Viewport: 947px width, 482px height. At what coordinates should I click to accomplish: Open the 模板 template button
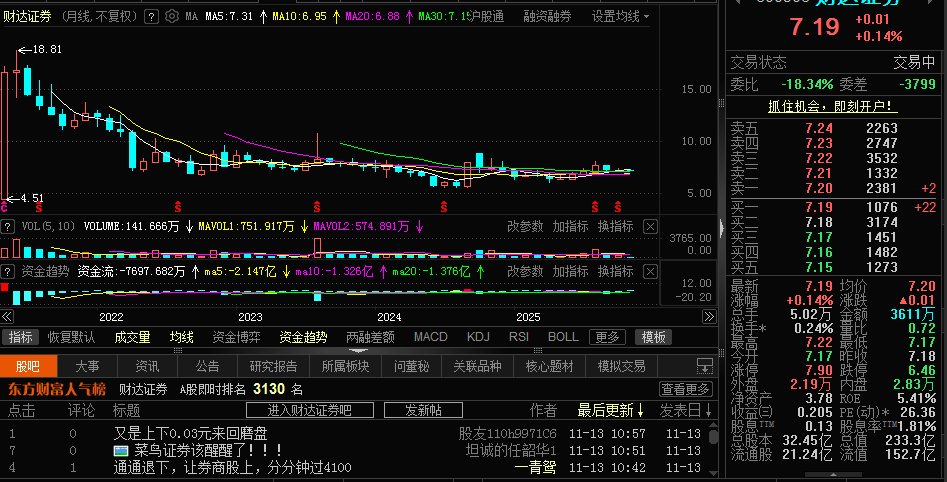click(653, 337)
